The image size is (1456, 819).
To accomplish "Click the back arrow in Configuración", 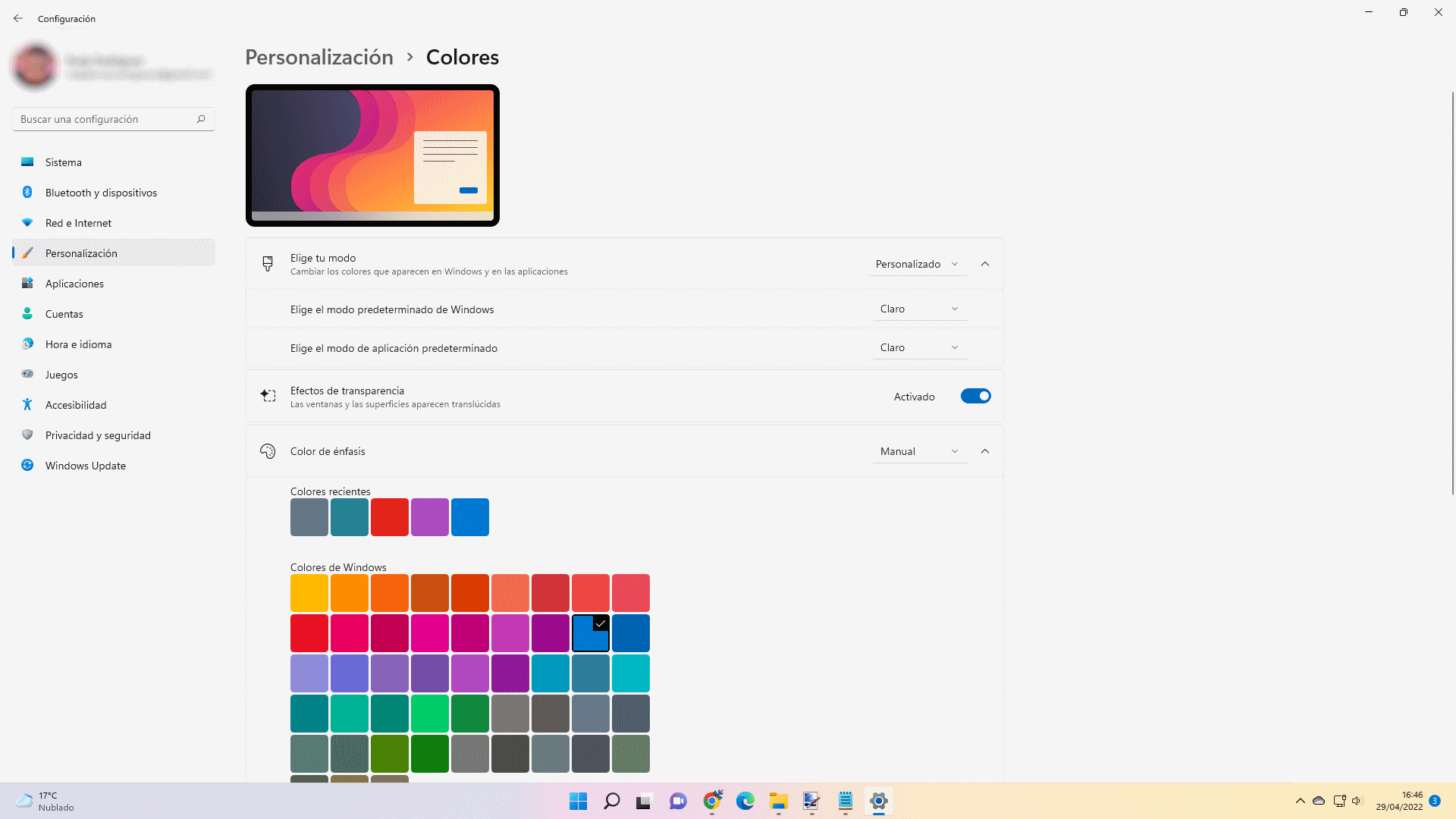I will click(18, 18).
